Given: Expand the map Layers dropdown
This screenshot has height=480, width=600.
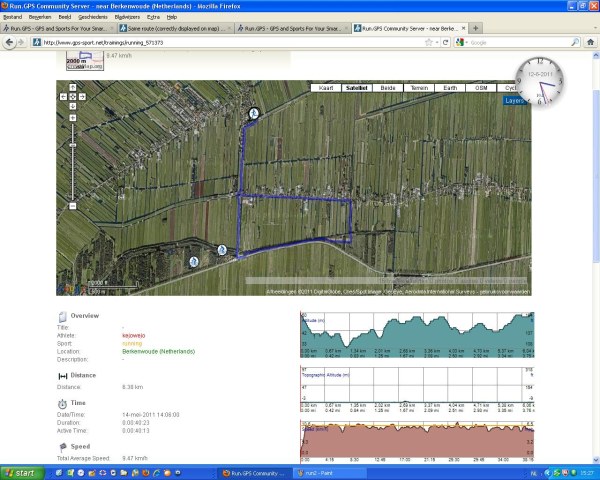Looking at the screenshot, I should click(514, 101).
